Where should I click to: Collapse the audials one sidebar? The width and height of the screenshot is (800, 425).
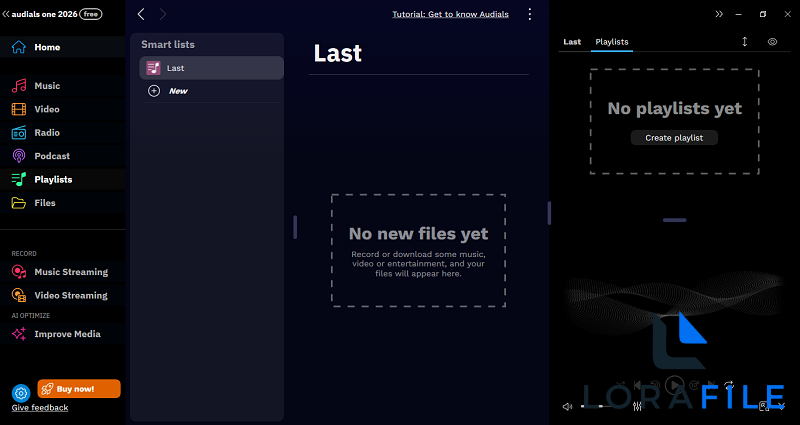tap(6, 14)
